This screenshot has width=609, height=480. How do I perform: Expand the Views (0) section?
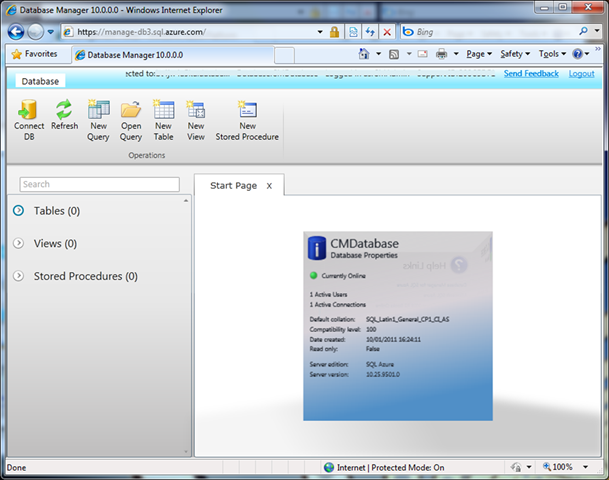click(18, 243)
